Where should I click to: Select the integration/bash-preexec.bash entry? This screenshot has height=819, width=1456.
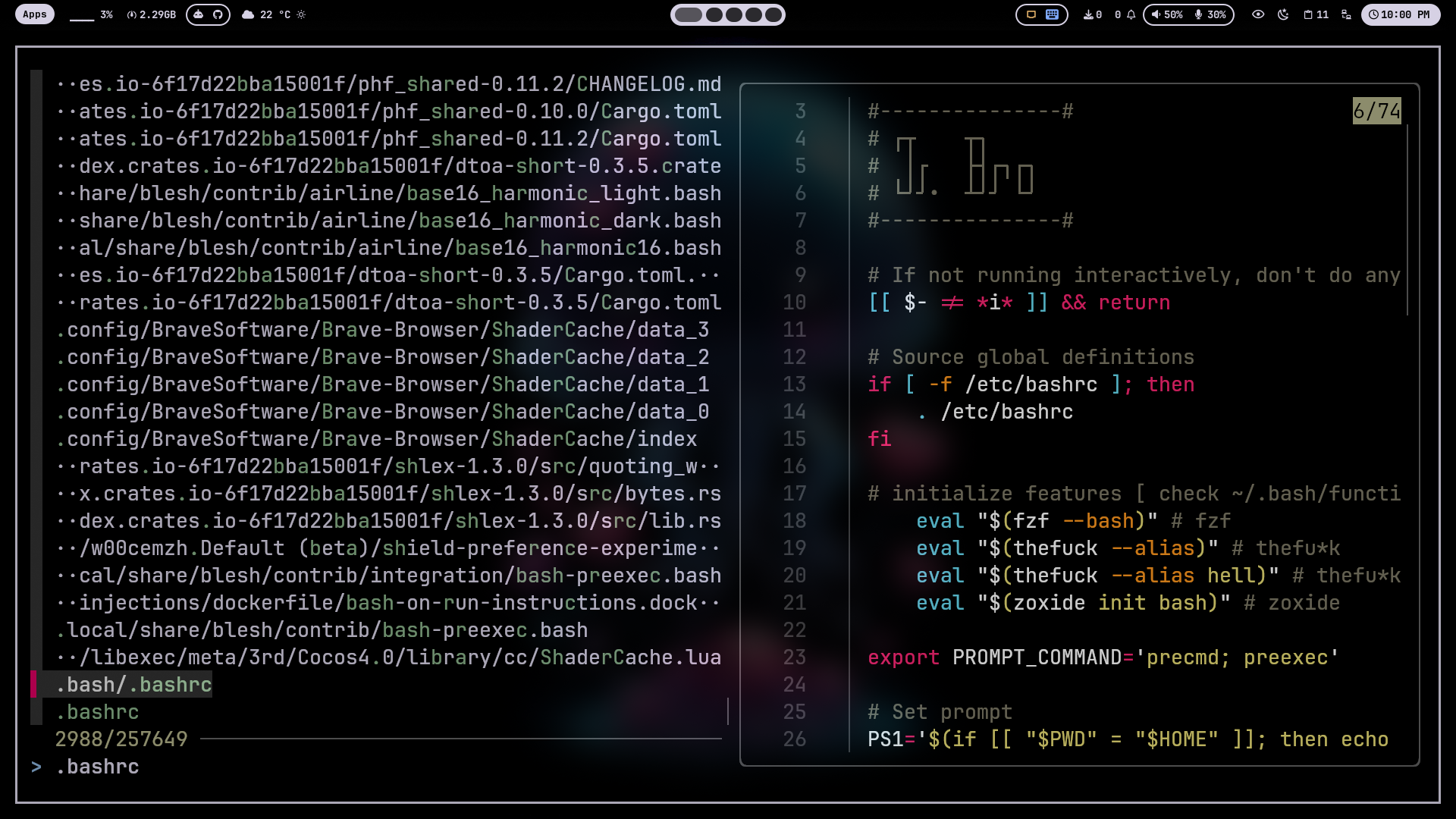click(388, 576)
